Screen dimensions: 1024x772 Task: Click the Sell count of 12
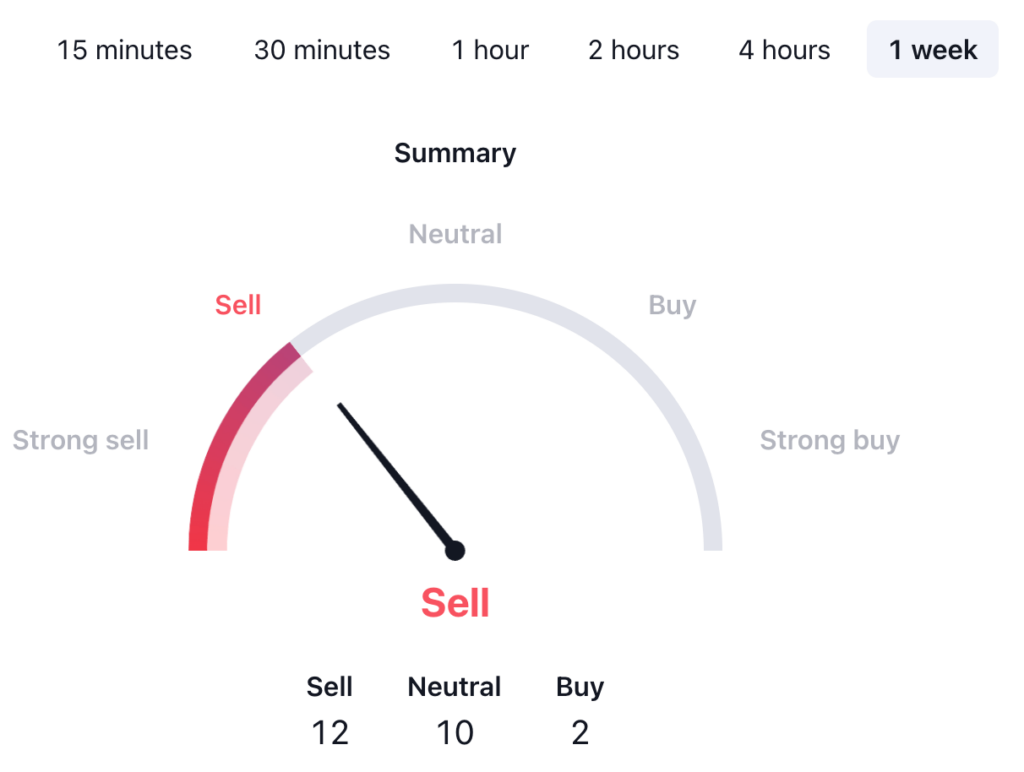(330, 733)
